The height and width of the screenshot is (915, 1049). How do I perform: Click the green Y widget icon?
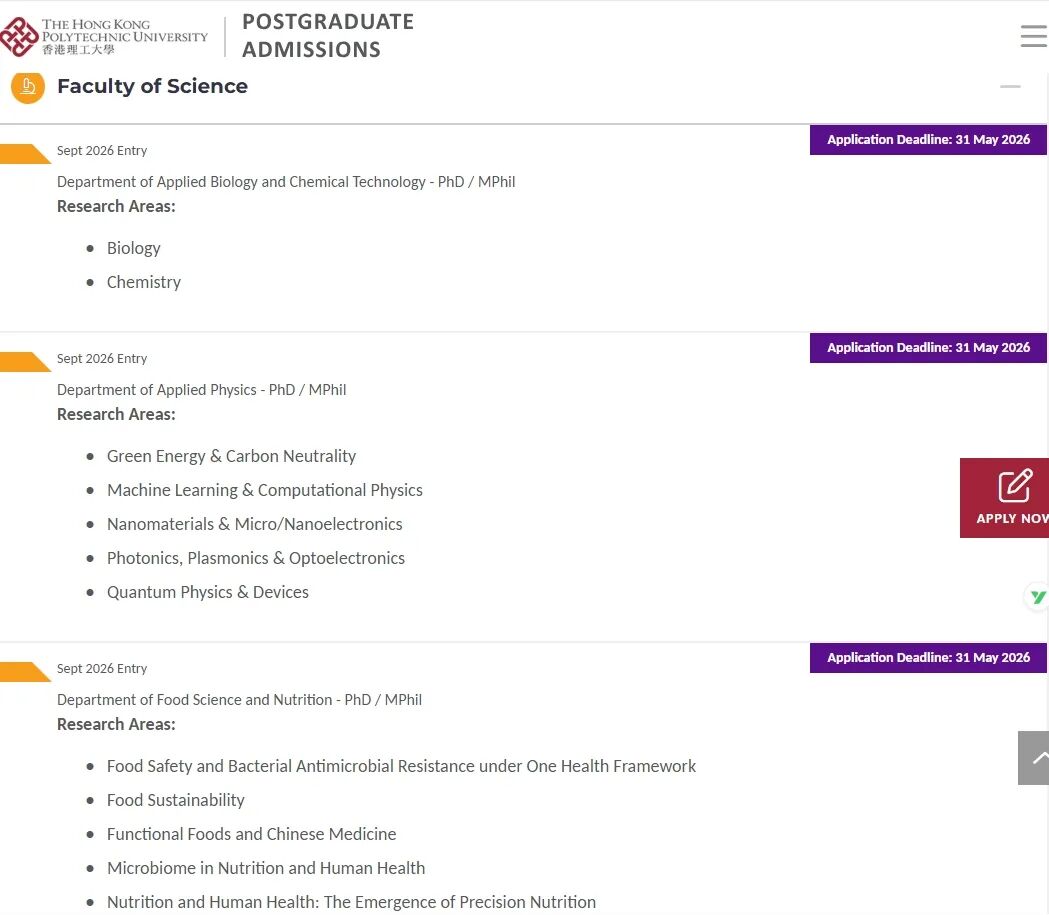[x=1038, y=597]
